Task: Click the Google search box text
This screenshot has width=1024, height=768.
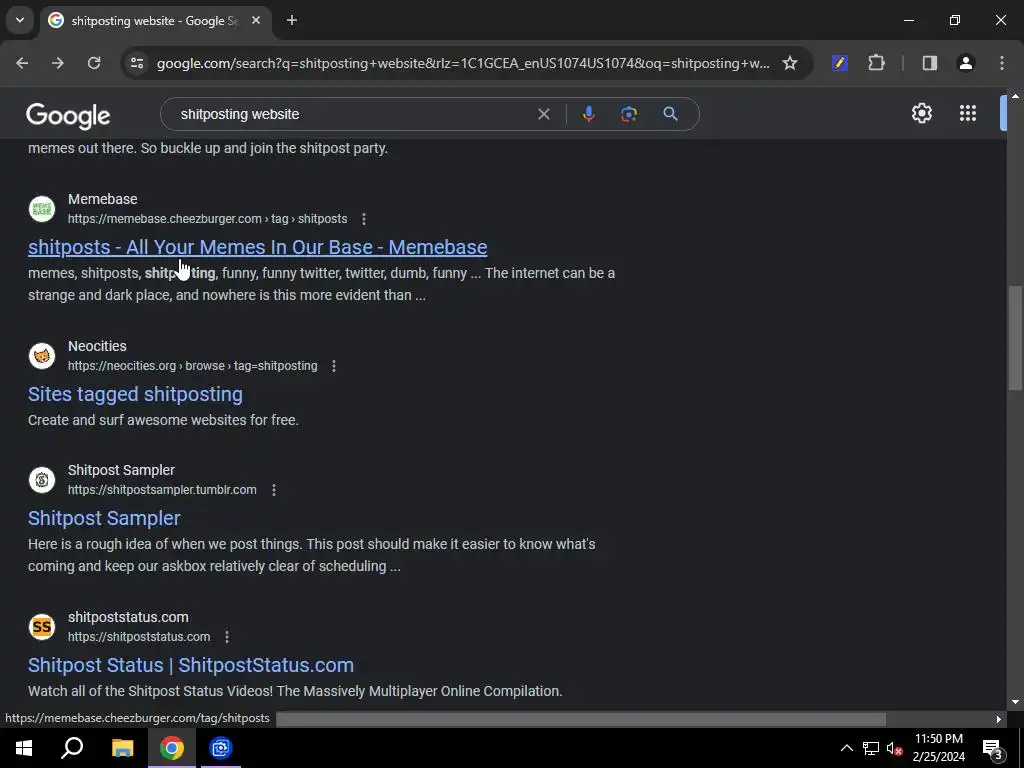Action: click(240, 114)
